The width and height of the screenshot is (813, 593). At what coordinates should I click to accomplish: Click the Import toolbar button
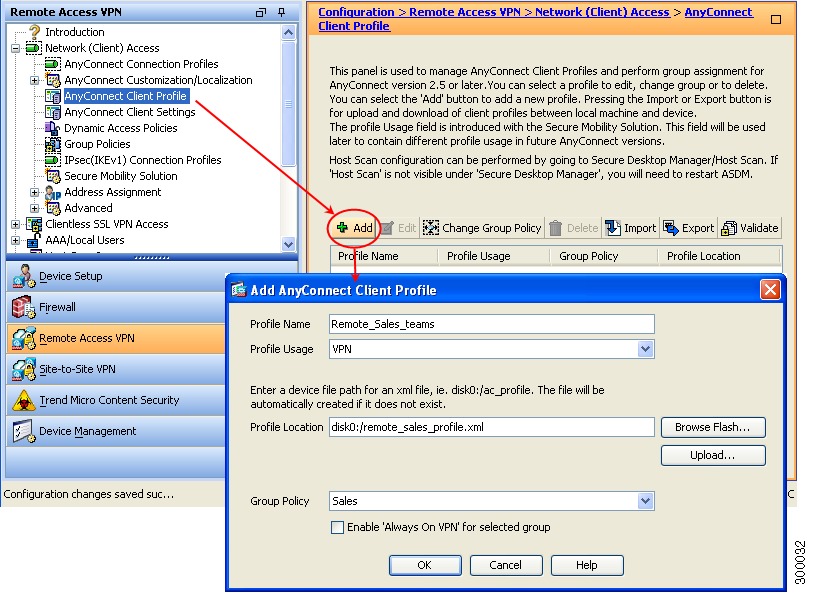[x=630, y=228]
